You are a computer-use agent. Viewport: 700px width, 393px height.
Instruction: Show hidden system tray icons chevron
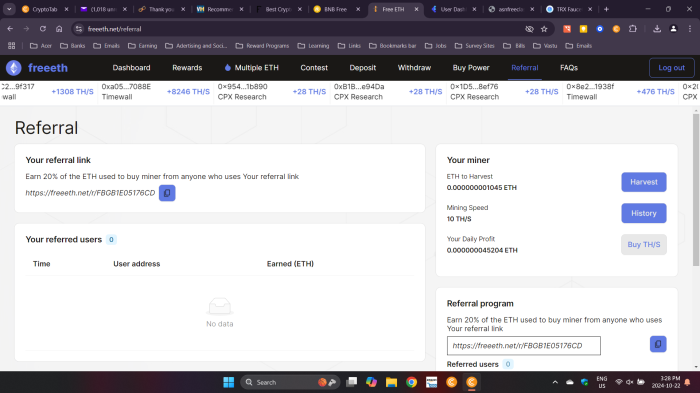click(555, 382)
